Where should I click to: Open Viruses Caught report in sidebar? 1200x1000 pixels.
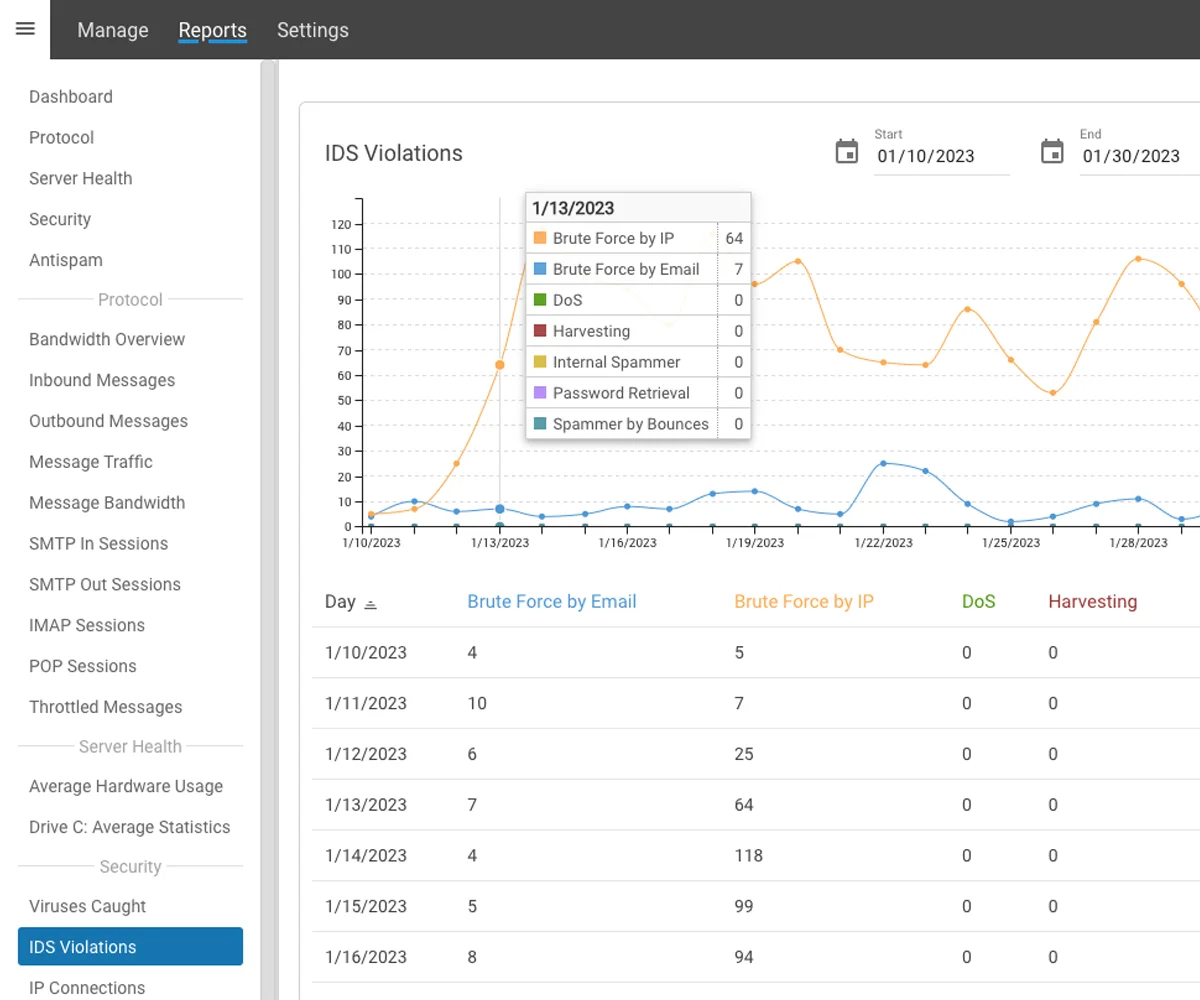point(88,906)
